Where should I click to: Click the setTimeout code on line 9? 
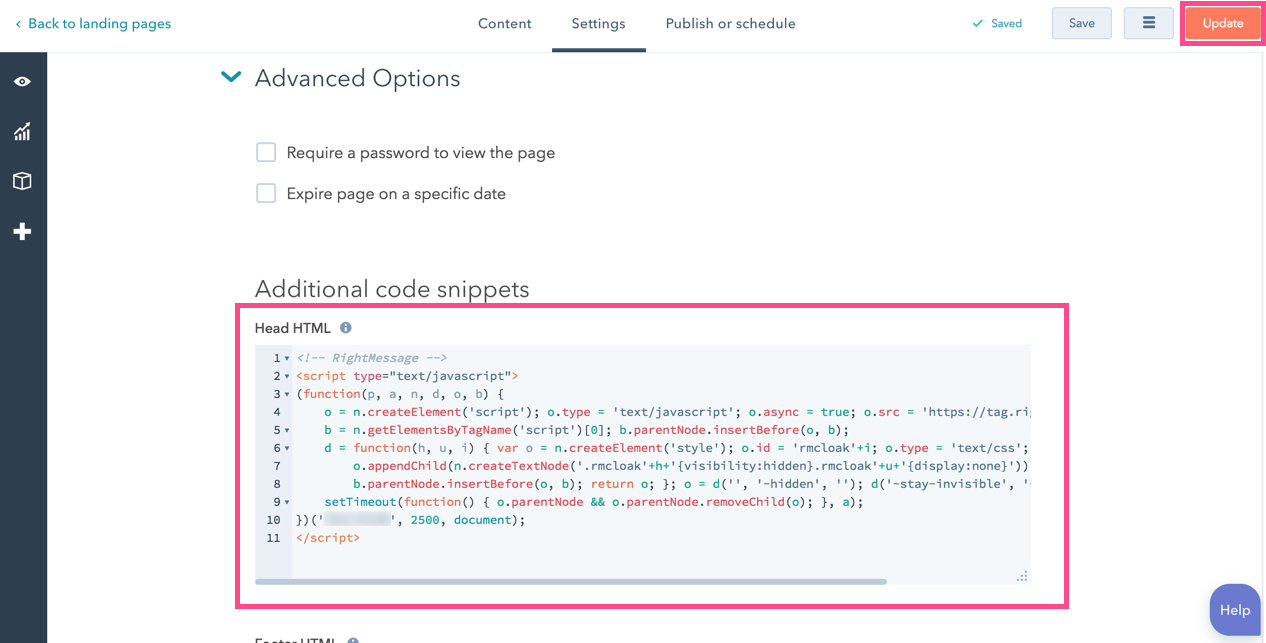tap(594, 502)
